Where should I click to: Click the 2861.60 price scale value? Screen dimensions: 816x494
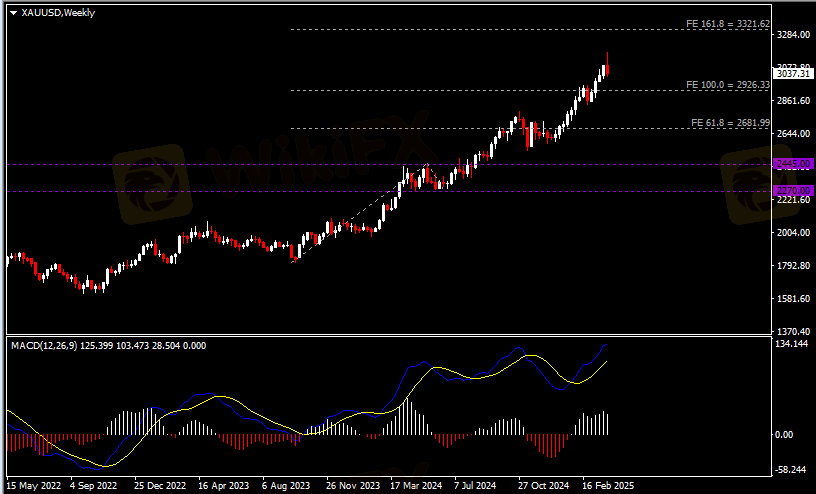pyautogui.click(x=793, y=100)
